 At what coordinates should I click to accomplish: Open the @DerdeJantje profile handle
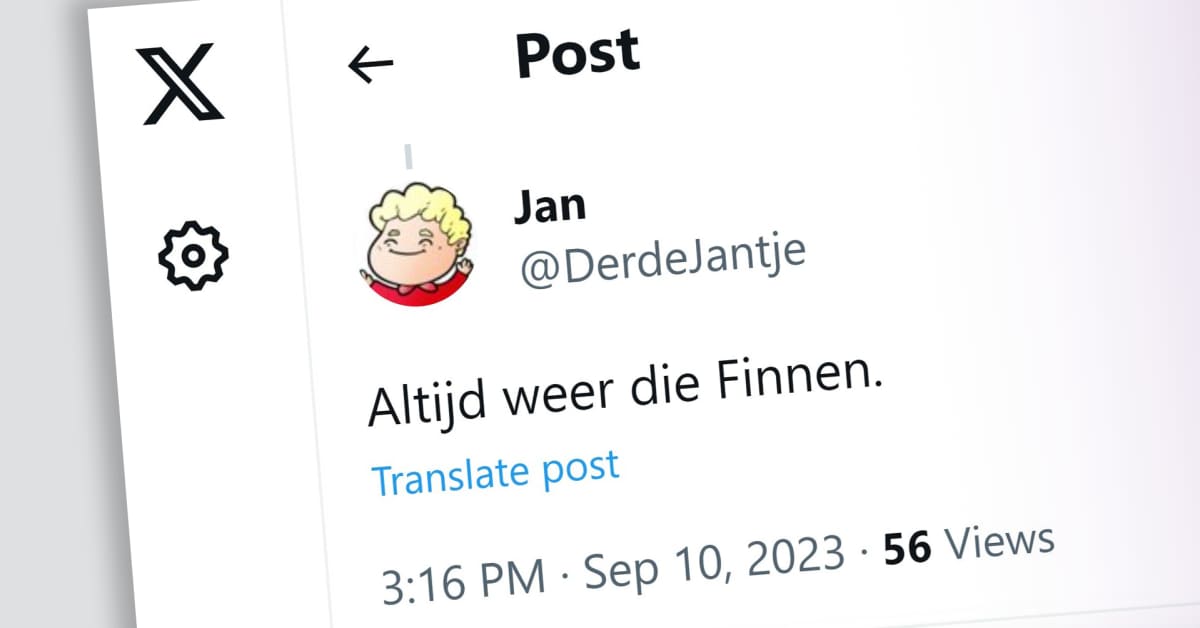[x=662, y=262]
